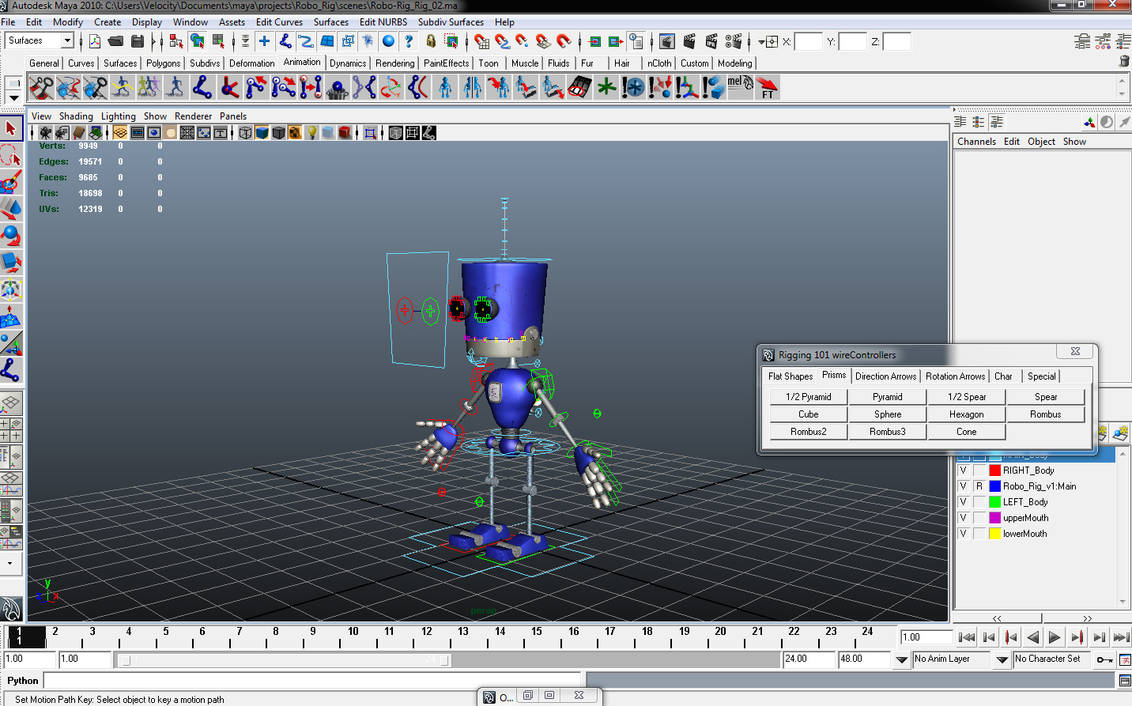The image size is (1132, 706).
Task: Click the mel script shelf icon
Action: [x=740, y=88]
